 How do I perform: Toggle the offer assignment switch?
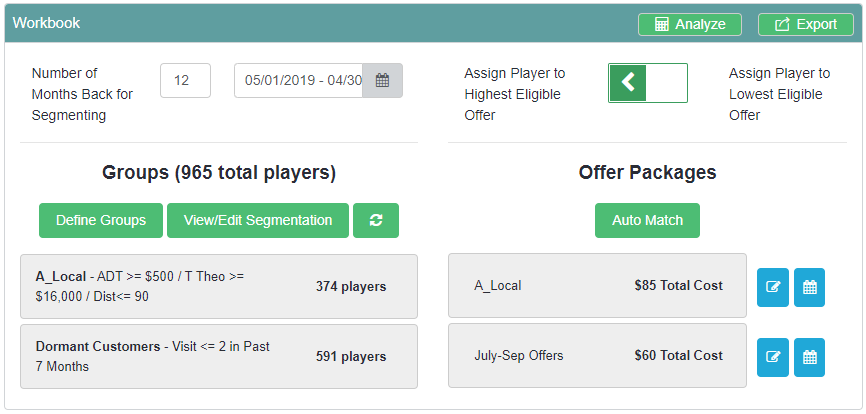pos(647,82)
